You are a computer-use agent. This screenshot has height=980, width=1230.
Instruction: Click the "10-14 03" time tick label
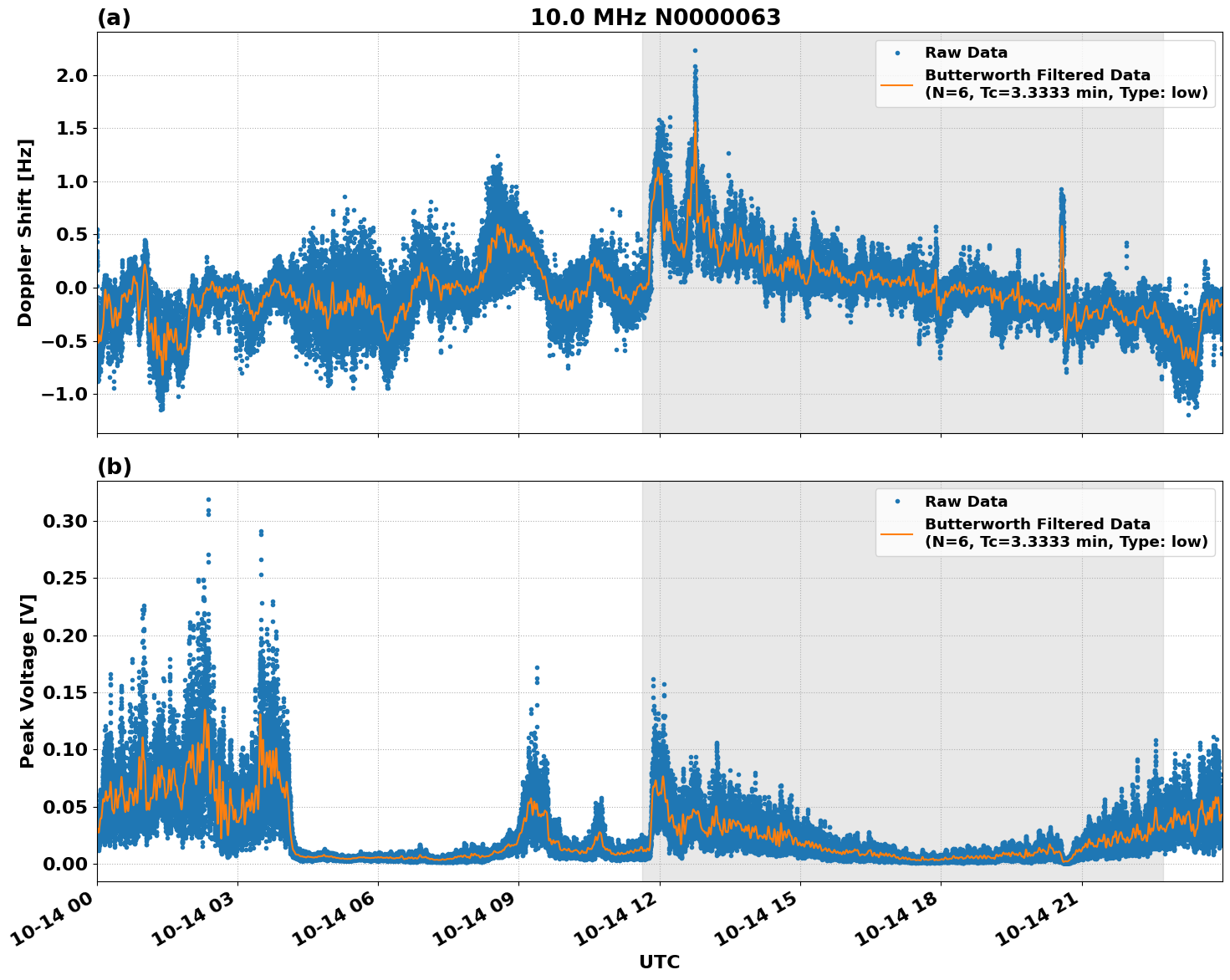(202, 922)
